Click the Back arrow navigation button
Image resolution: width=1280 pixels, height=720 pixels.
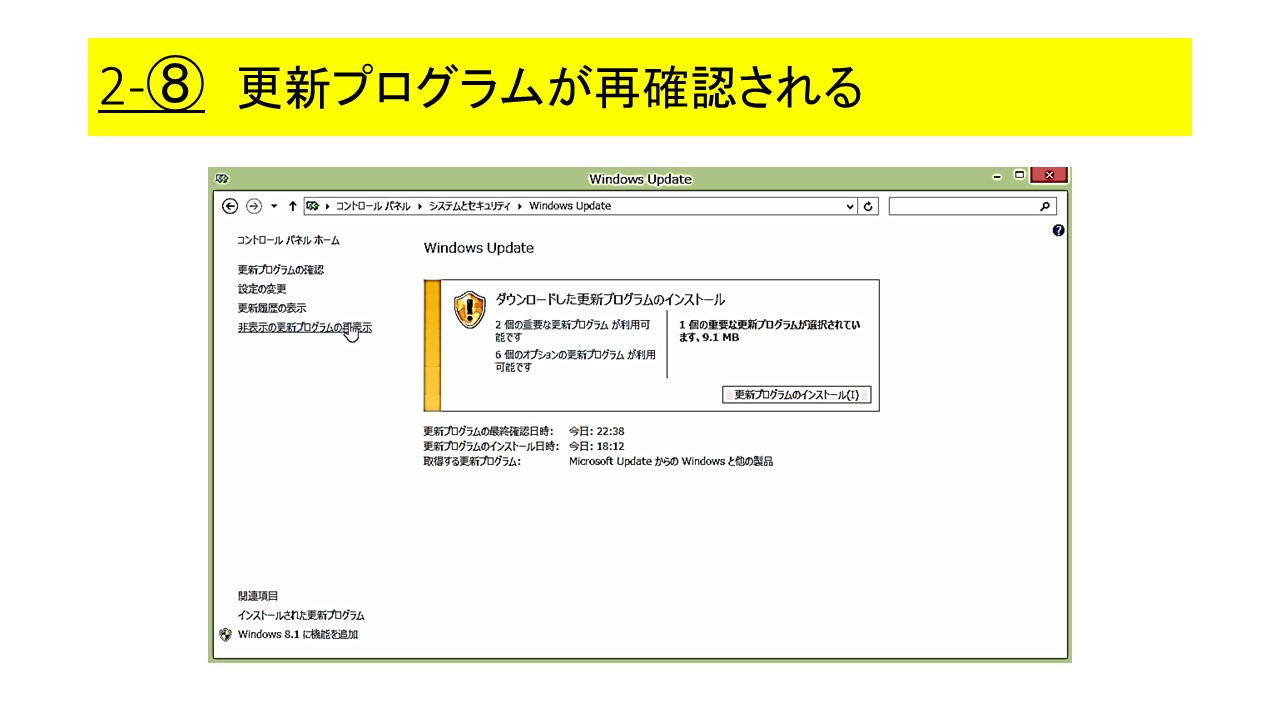230,206
